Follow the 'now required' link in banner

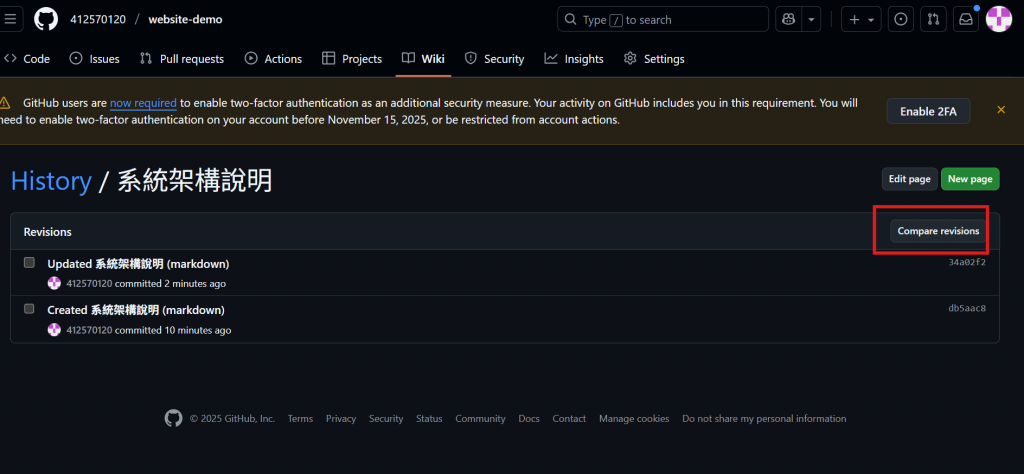coord(143,103)
